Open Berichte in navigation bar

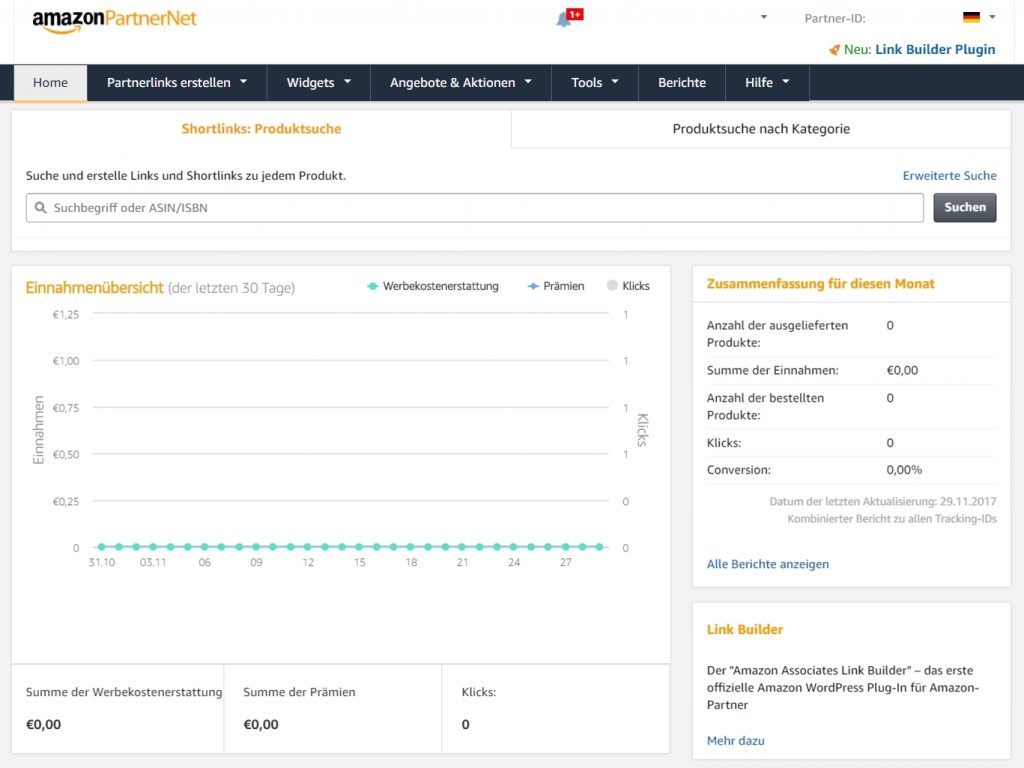(x=682, y=82)
